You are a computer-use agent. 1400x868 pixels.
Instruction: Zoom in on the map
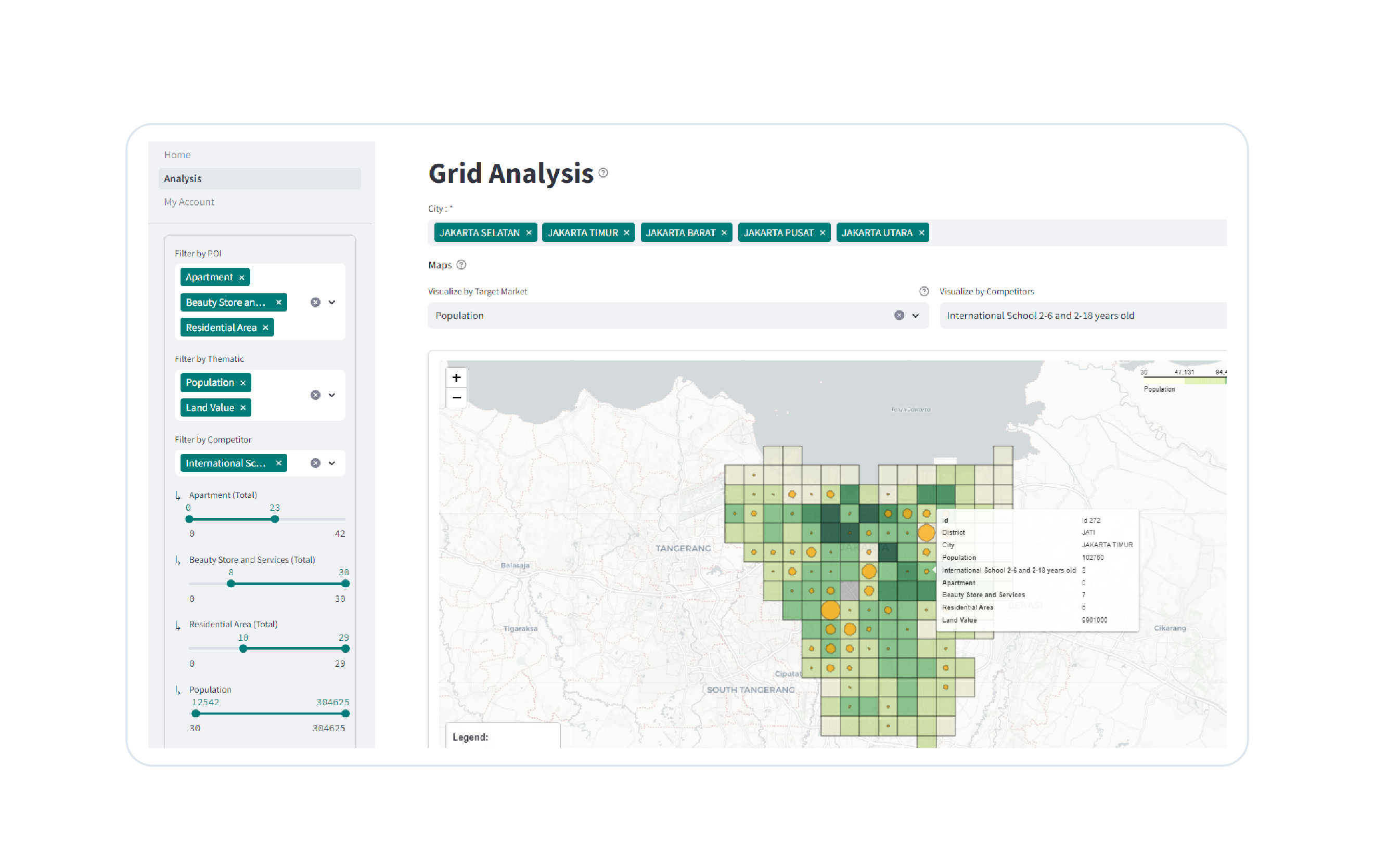(x=456, y=377)
